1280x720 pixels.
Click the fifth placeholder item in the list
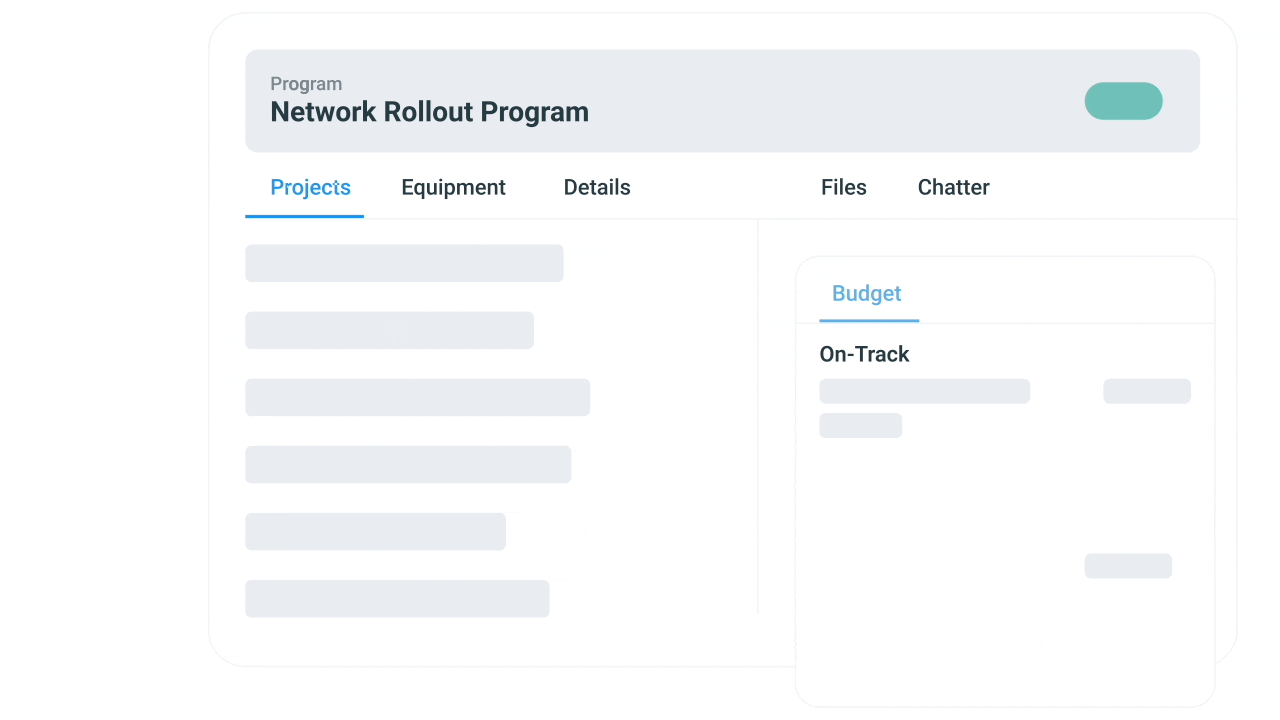(x=375, y=531)
